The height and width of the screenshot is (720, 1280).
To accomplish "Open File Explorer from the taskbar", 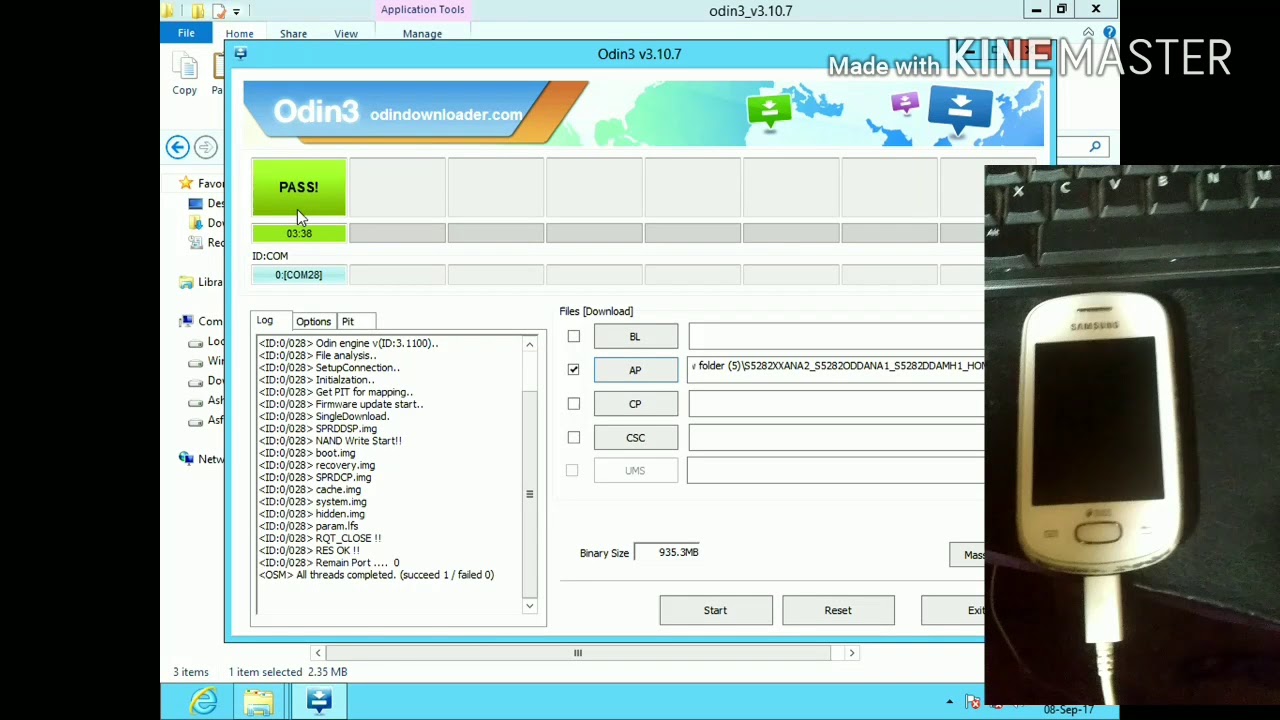I will [x=258, y=701].
